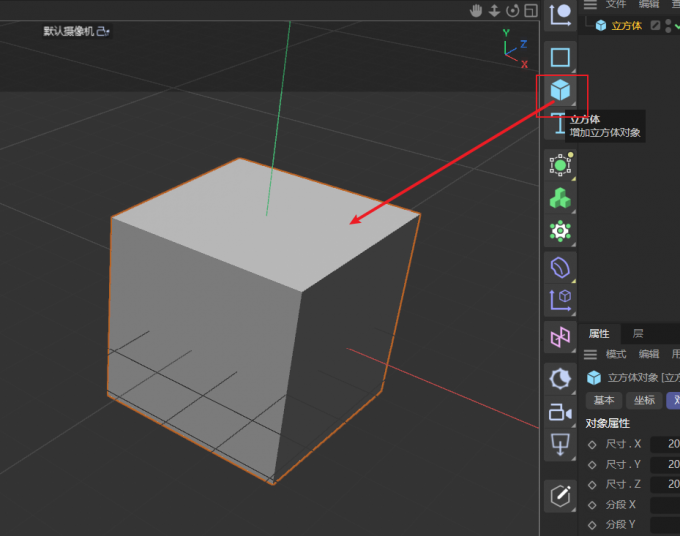Image resolution: width=680 pixels, height=536 pixels.
Task: Click the viewport pan hand icon
Action: pyautogui.click(x=476, y=10)
